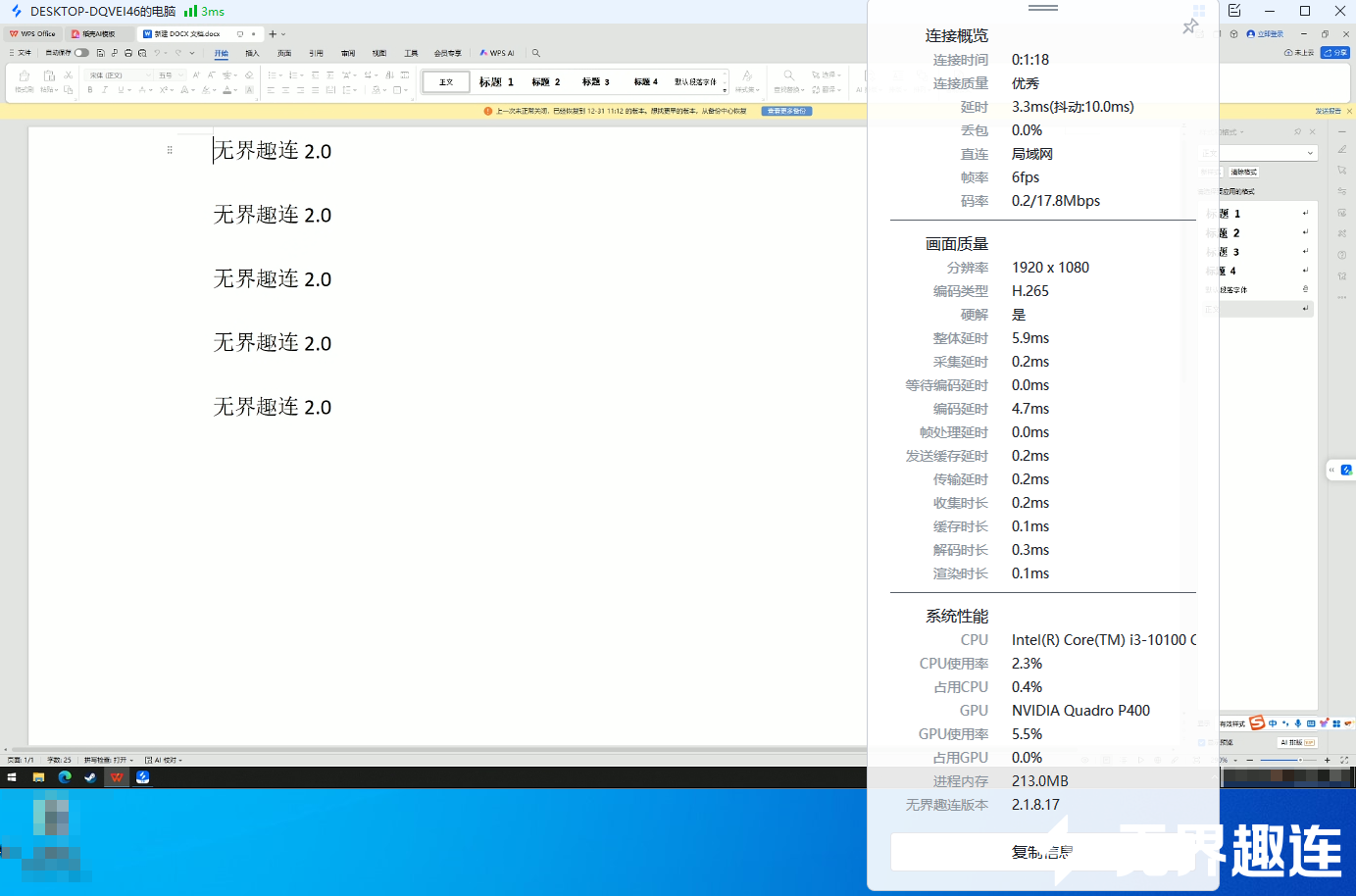1356x896 pixels.
Task: Click 清除格式 in styles pane
Action: 1244,173
